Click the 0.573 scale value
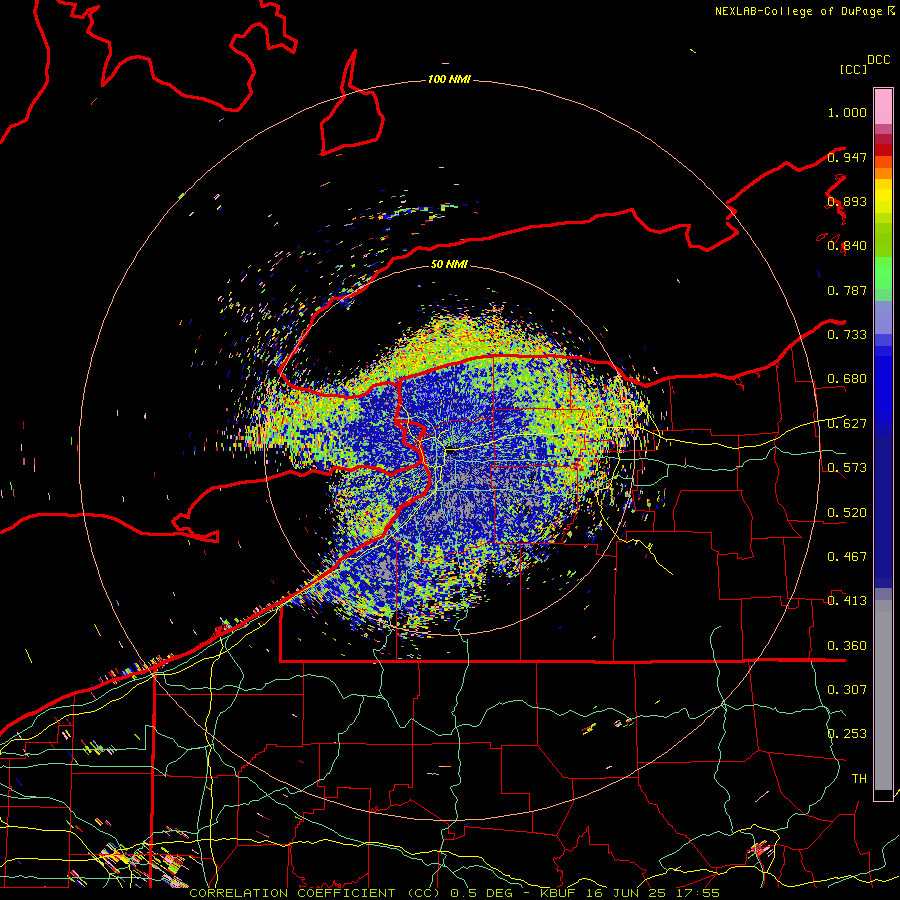The image size is (900, 900). click(x=847, y=468)
